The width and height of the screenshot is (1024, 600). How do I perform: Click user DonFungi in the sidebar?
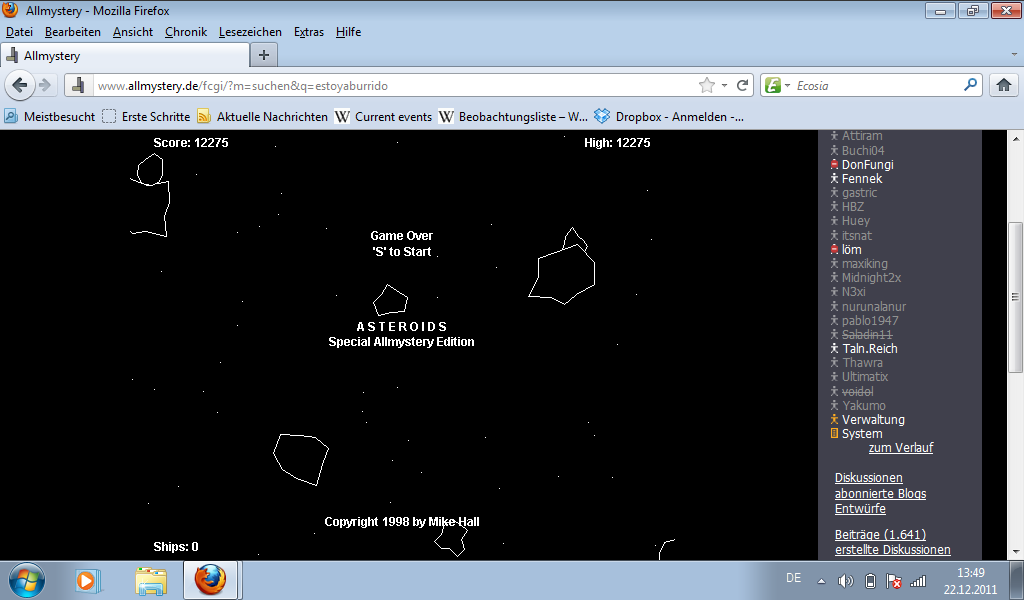tap(867, 165)
